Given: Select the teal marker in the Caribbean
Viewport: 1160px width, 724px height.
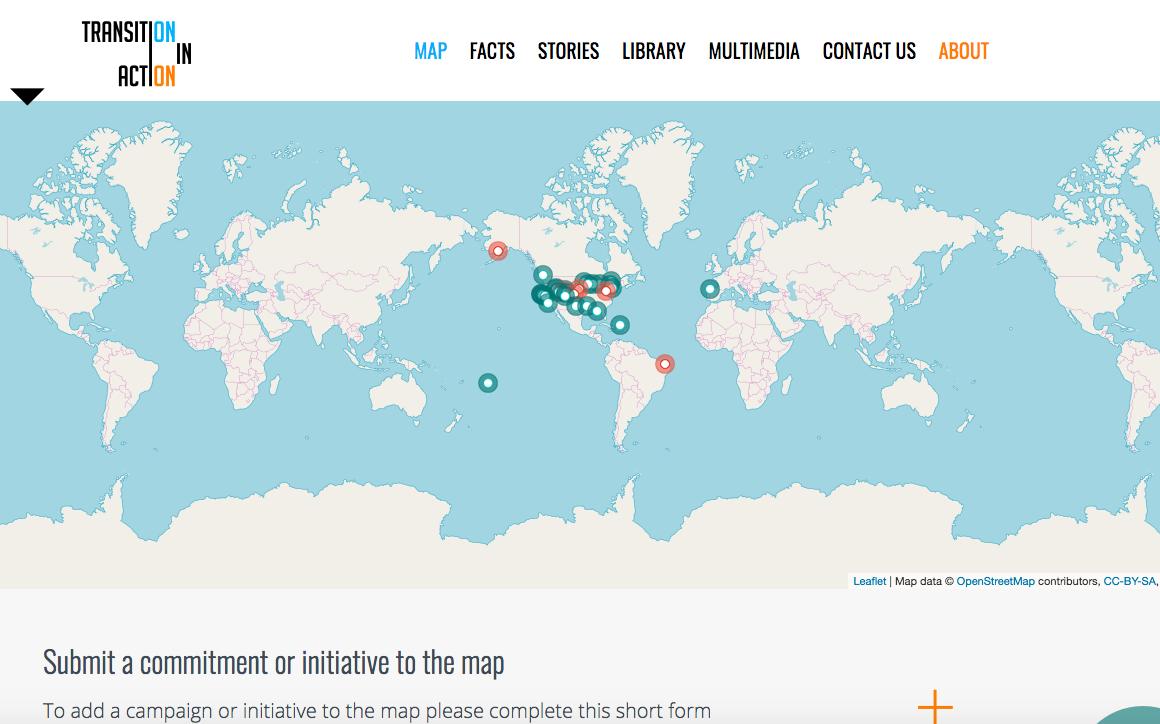Looking at the screenshot, I should point(620,325).
